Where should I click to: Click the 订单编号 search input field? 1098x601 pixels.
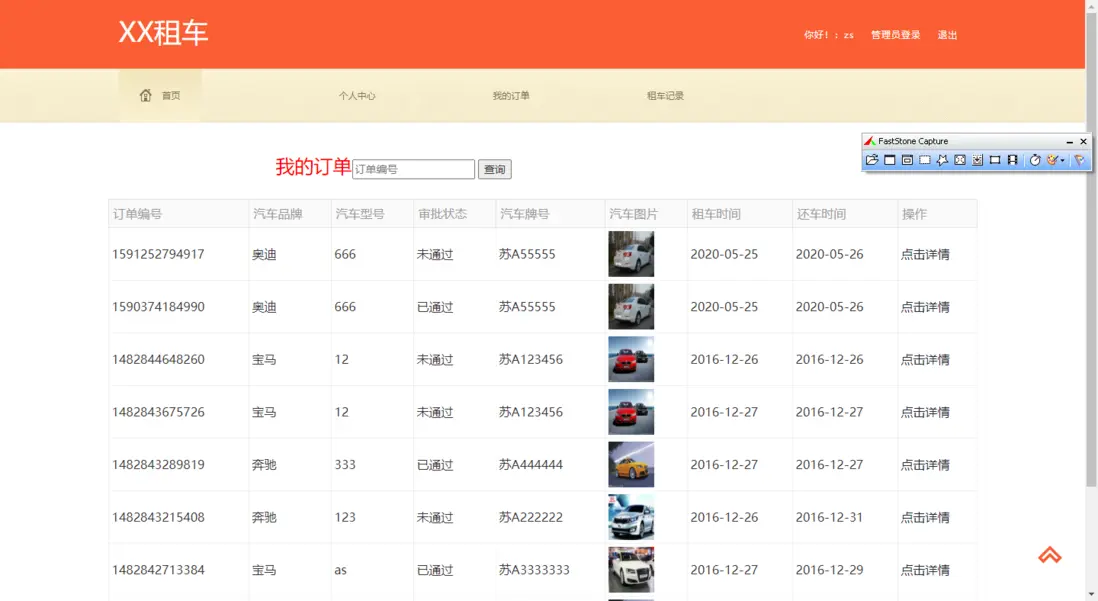[413, 170]
